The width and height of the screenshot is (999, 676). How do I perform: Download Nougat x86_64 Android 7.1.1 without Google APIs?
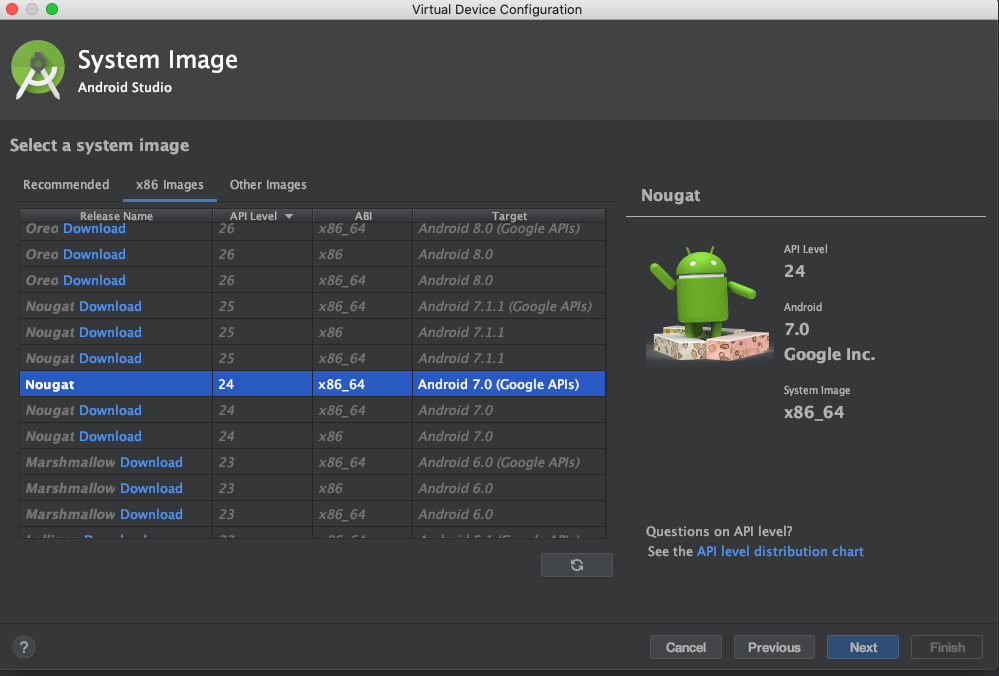(x=110, y=359)
